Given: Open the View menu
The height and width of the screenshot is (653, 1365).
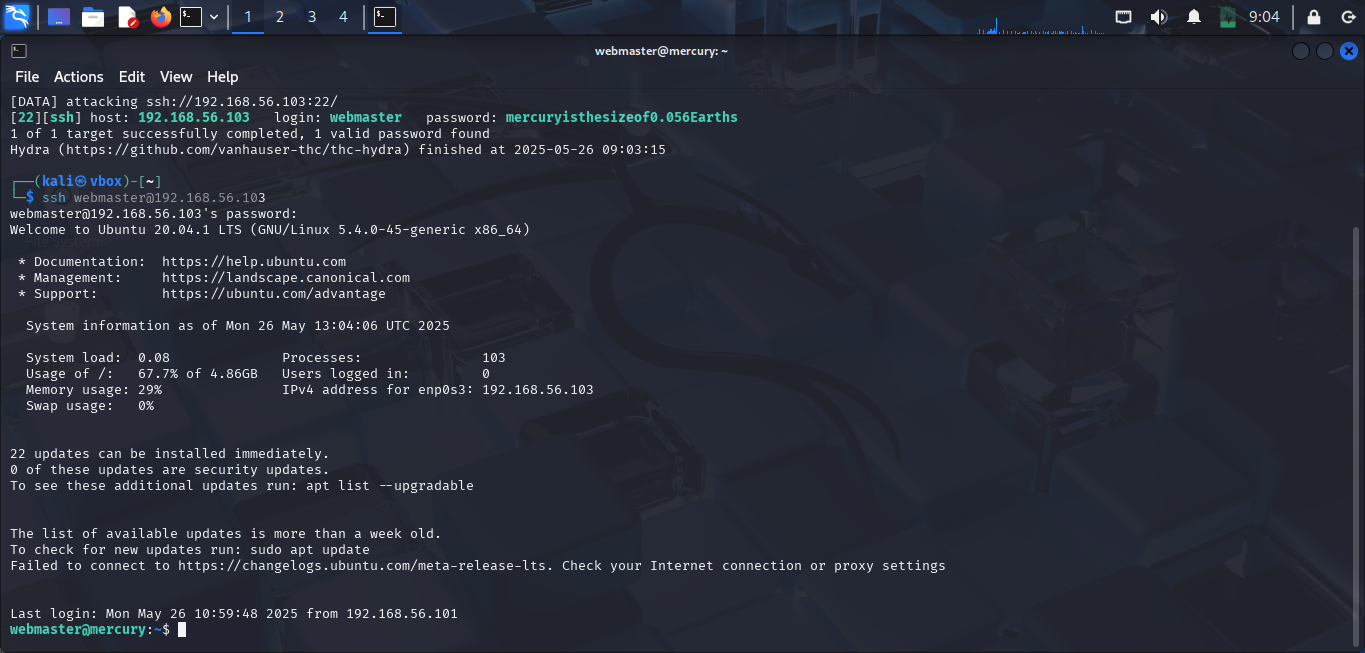Looking at the screenshot, I should coord(176,77).
